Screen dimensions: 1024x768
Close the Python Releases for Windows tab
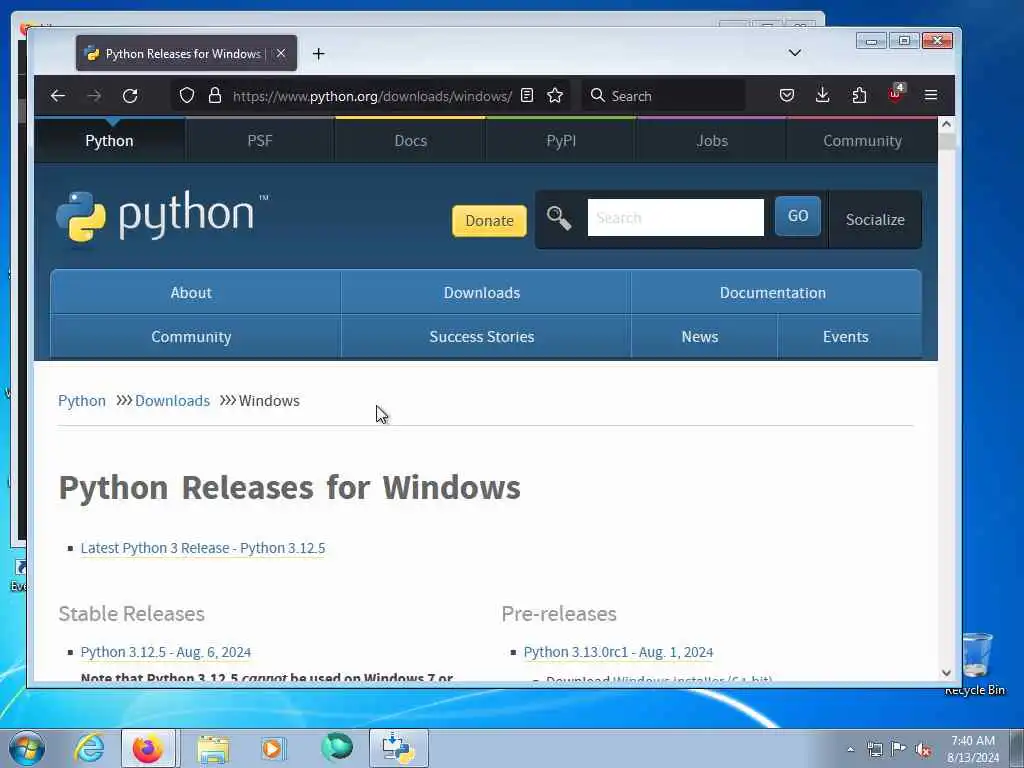[281, 54]
